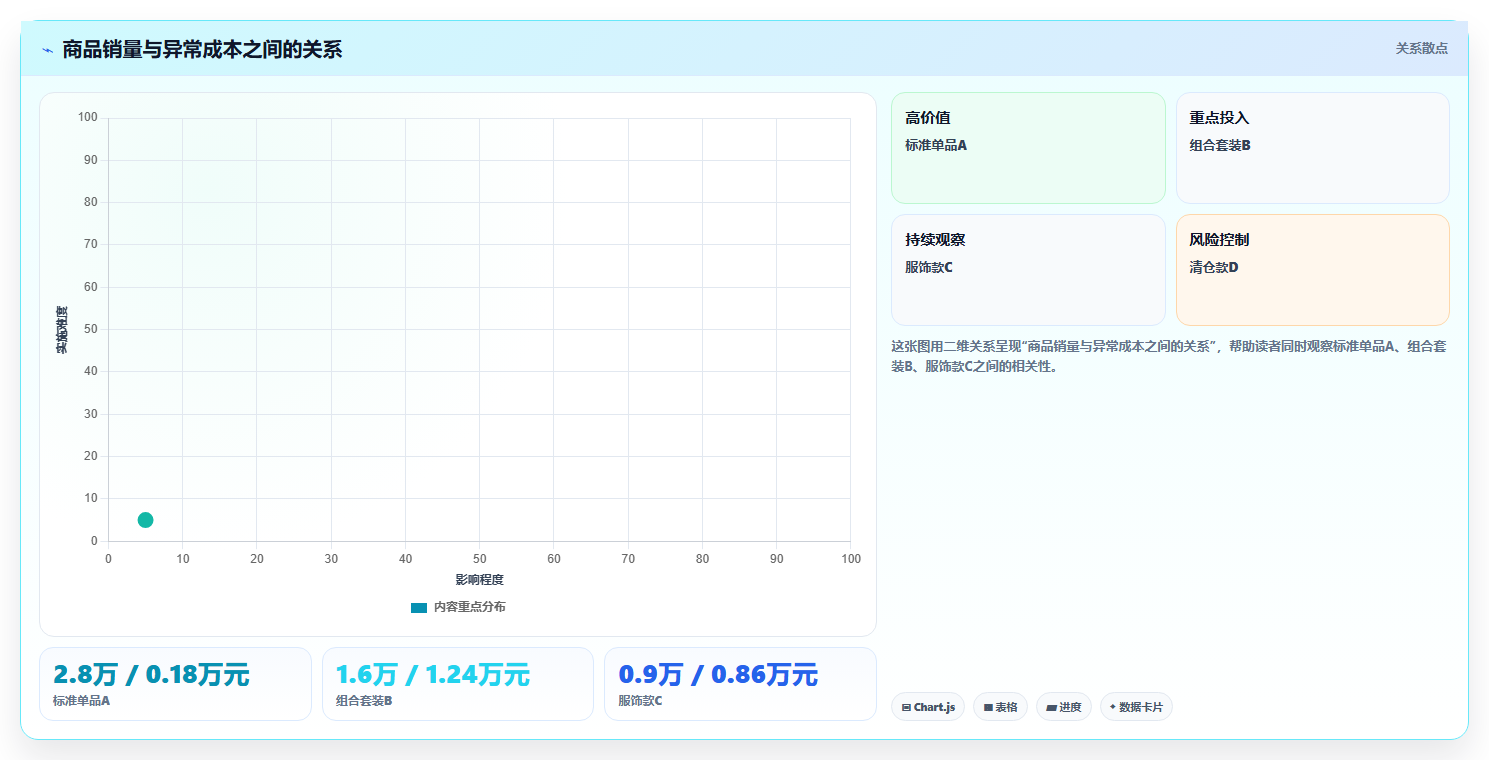The width and height of the screenshot is (1489, 760).
Task: Click the 0.9万 / 0.86万元 metric value
Action: (x=718, y=675)
